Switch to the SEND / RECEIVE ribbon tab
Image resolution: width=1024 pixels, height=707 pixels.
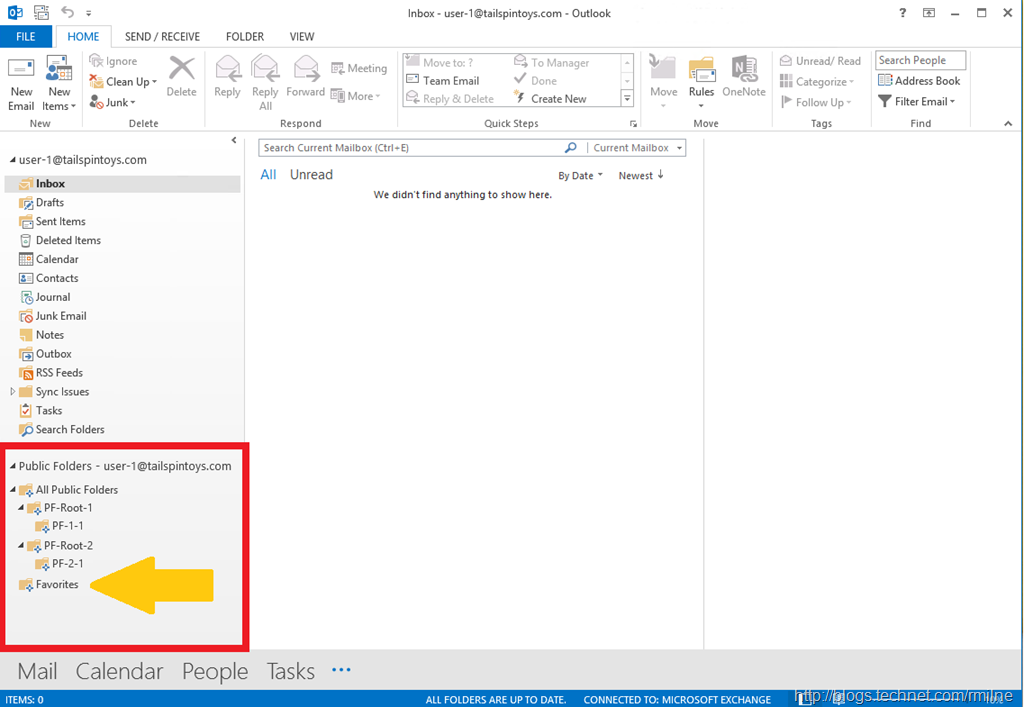[162, 36]
